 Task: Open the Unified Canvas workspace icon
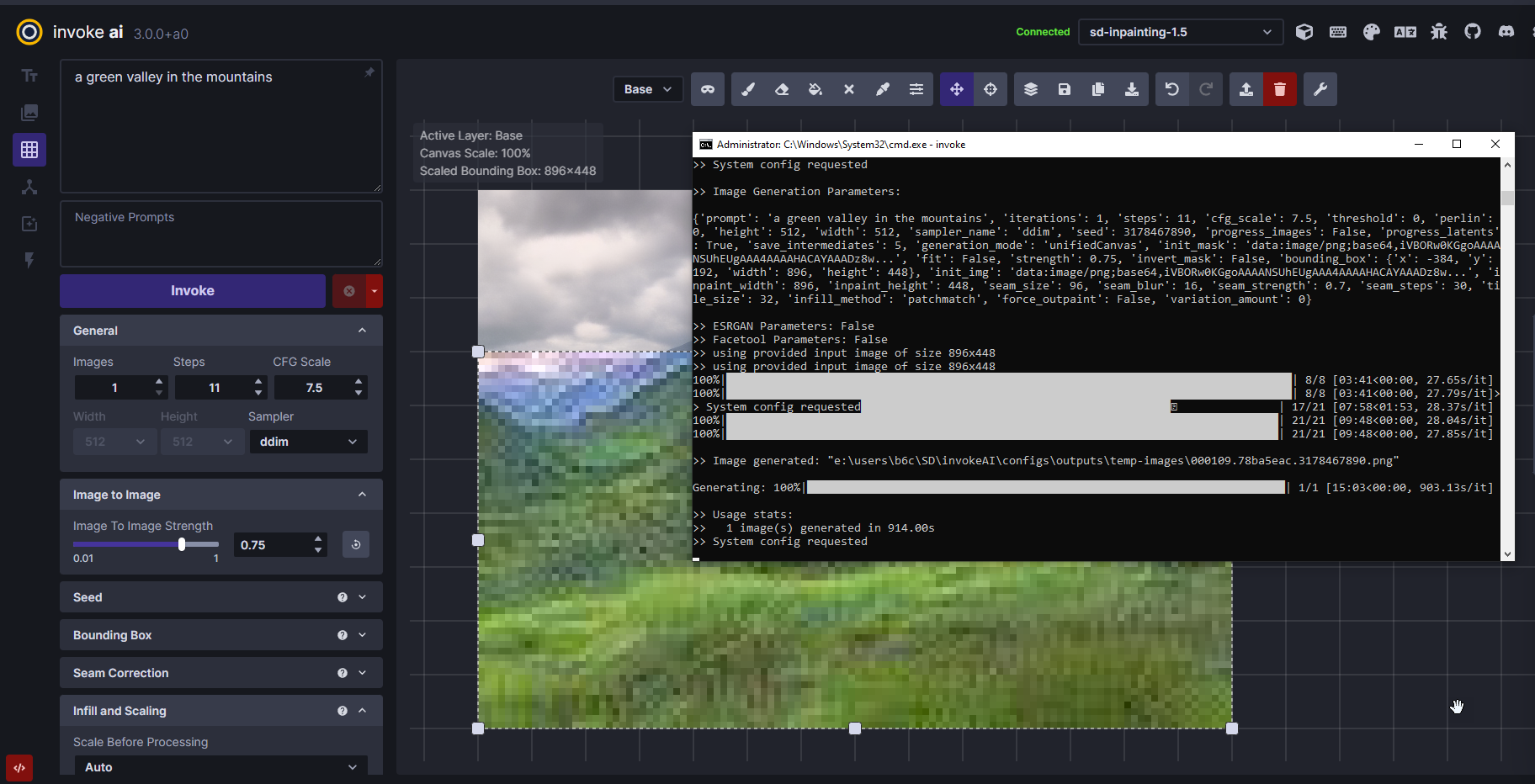[29, 150]
